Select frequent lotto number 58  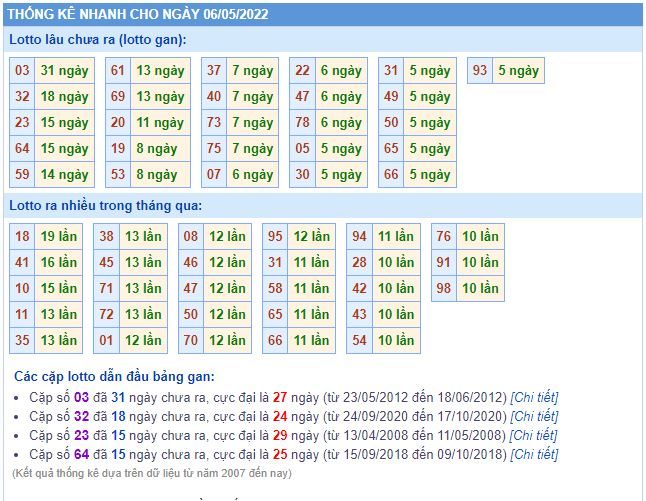(x=275, y=288)
